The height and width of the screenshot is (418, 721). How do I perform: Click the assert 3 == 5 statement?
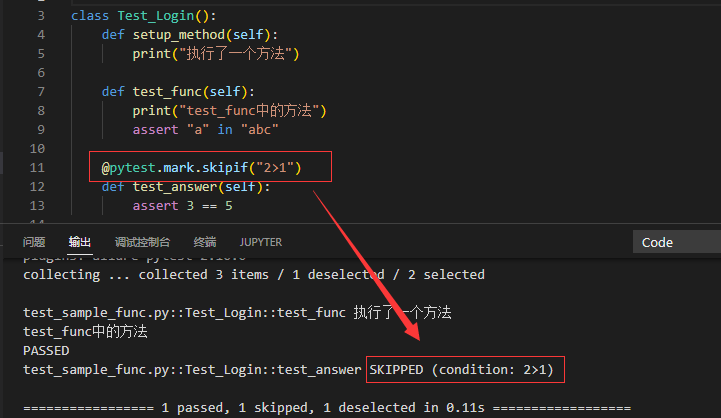pyautogui.click(x=190, y=205)
